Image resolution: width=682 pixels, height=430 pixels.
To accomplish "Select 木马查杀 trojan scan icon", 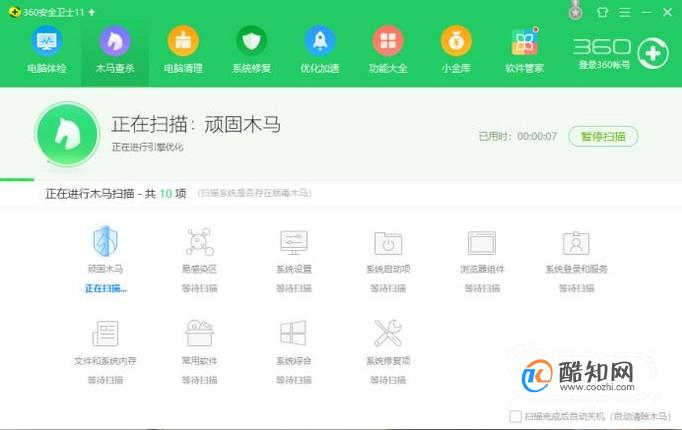I will (x=115, y=41).
